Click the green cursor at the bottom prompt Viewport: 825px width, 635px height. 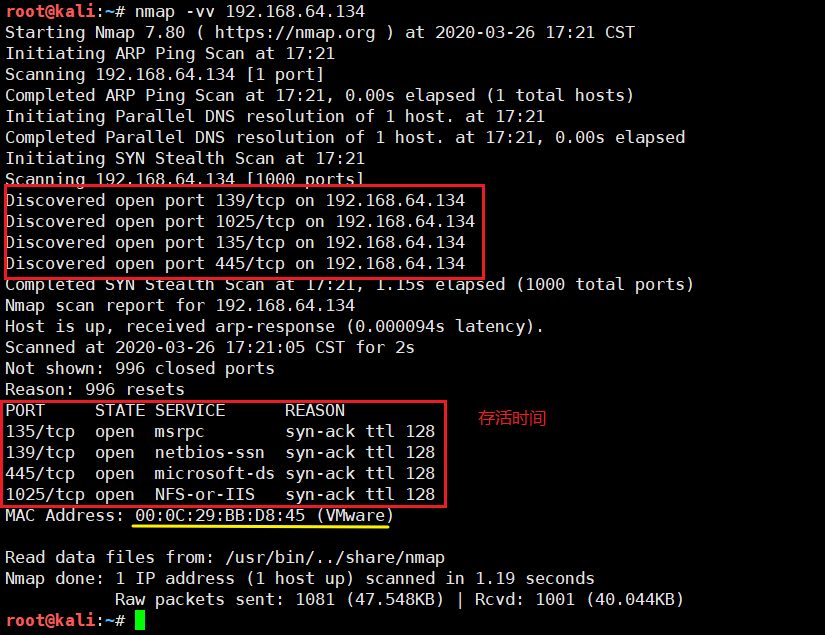140,620
